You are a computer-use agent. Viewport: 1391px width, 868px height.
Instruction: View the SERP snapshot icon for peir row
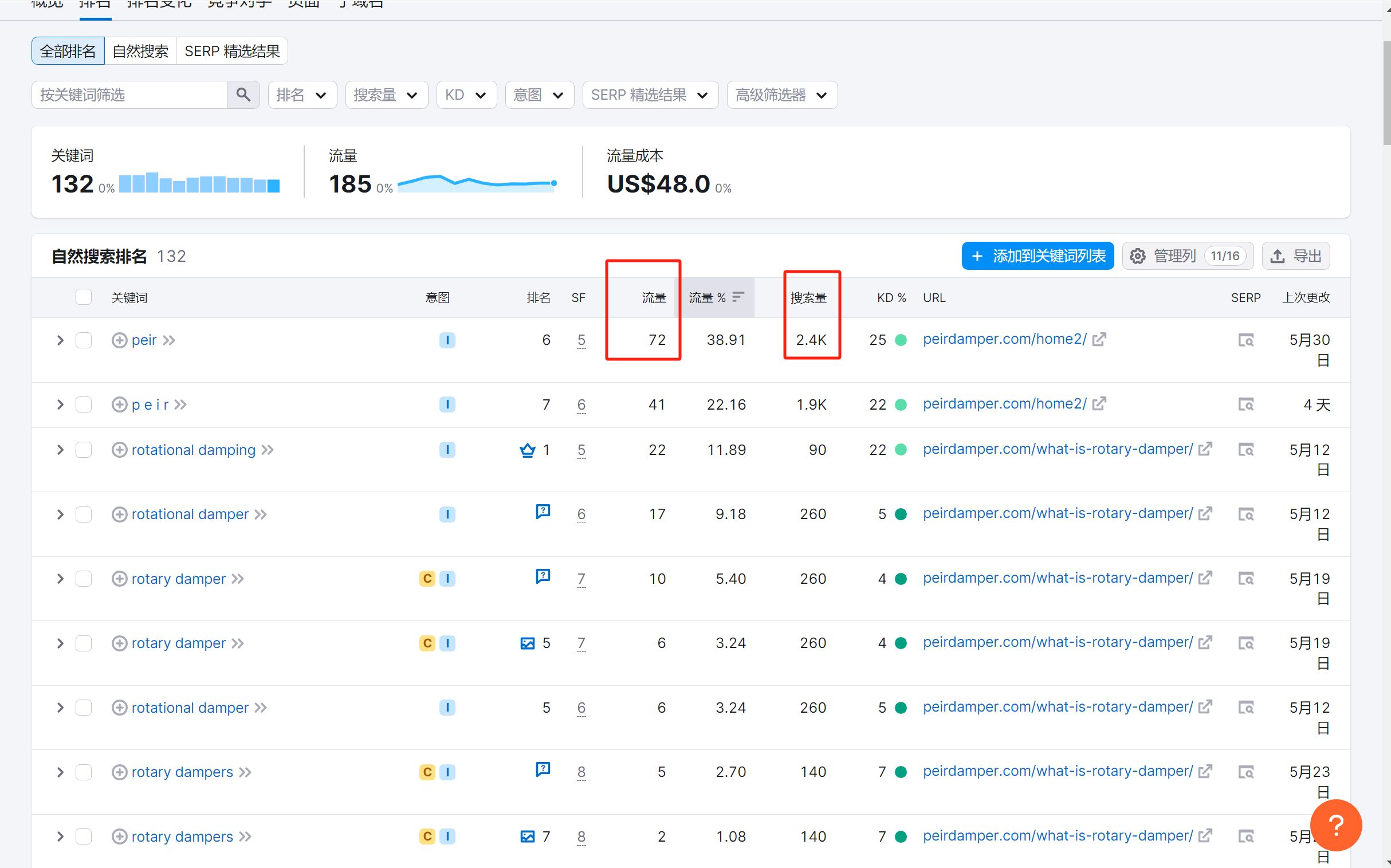(1245, 340)
